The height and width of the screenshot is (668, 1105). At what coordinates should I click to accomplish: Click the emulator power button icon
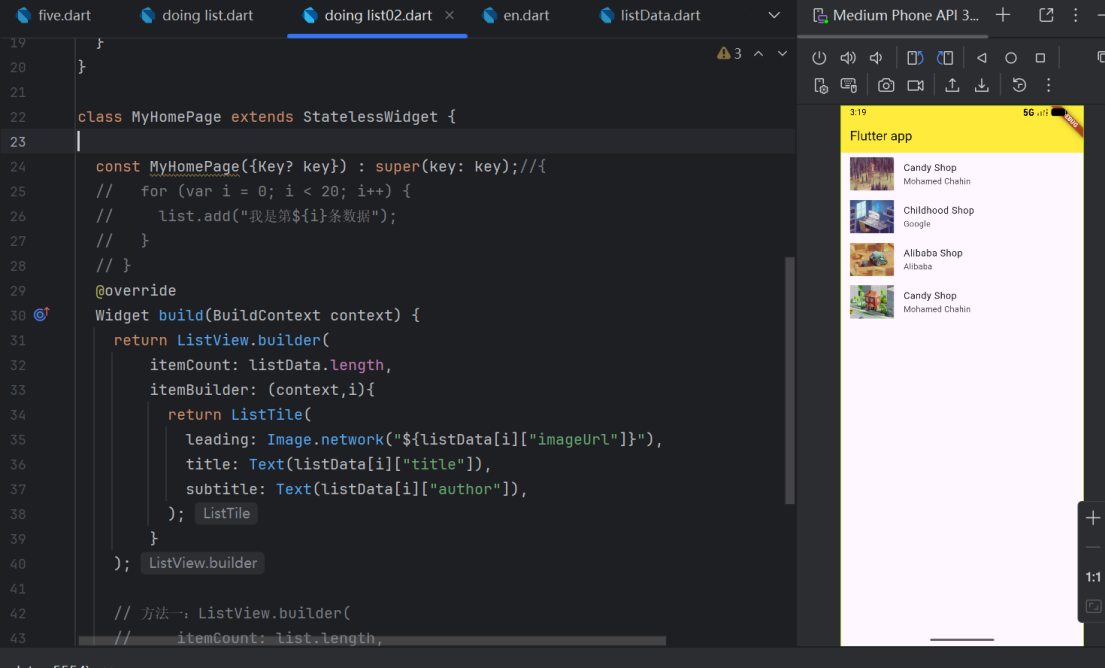pyautogui.click(x=819, y=58)
